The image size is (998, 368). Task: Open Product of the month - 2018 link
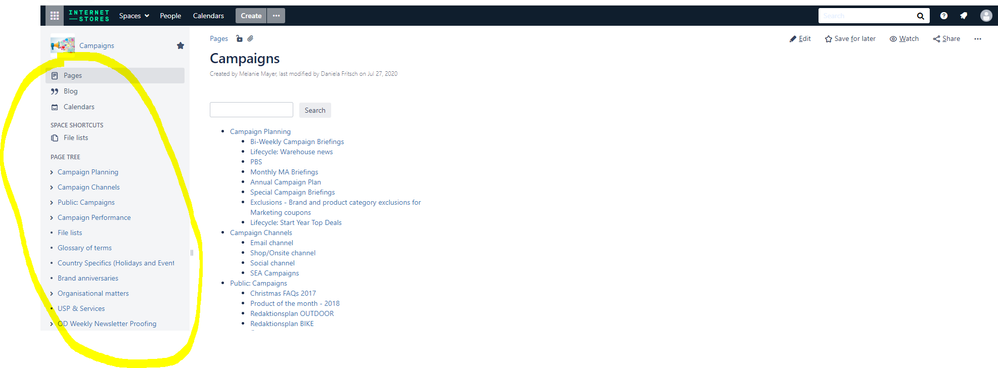tap(295, 304)
